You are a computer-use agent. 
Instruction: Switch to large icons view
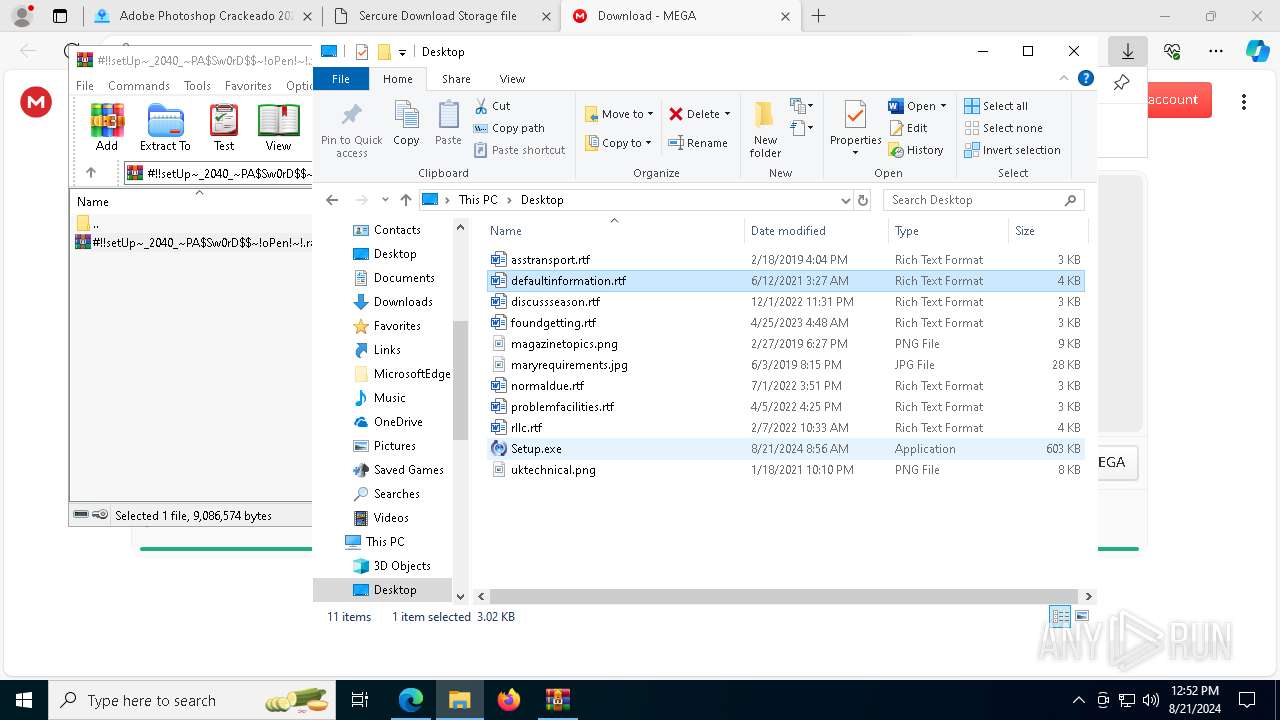[1081, 616]
